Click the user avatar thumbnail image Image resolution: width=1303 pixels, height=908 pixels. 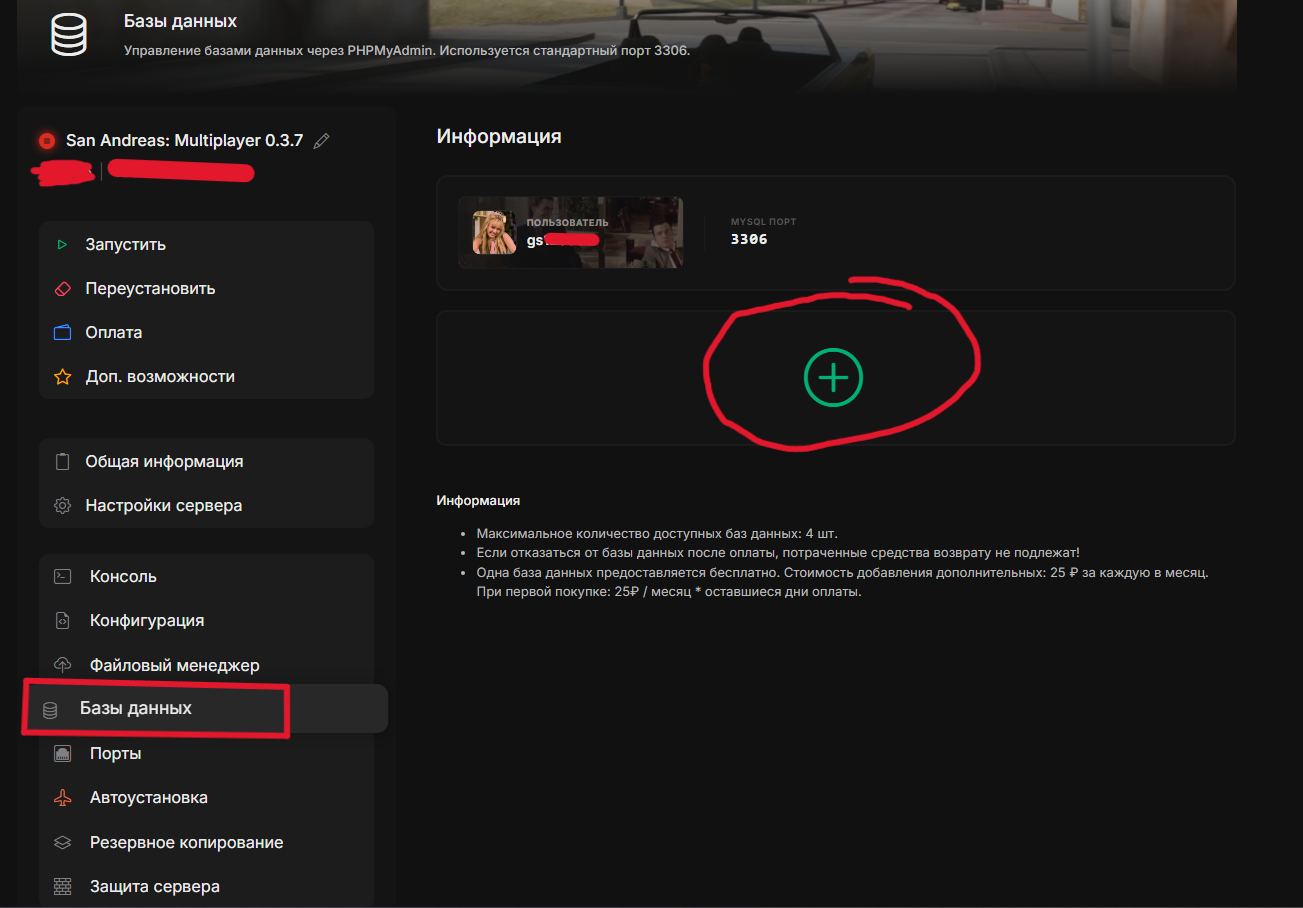pyautogui.click(x=494, y=232)
